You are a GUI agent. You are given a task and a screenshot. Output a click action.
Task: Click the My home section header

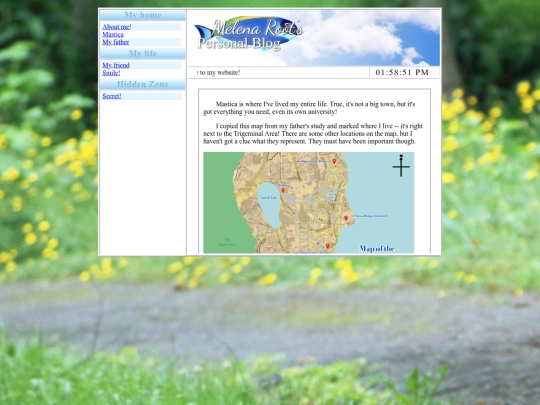[143, 15]
